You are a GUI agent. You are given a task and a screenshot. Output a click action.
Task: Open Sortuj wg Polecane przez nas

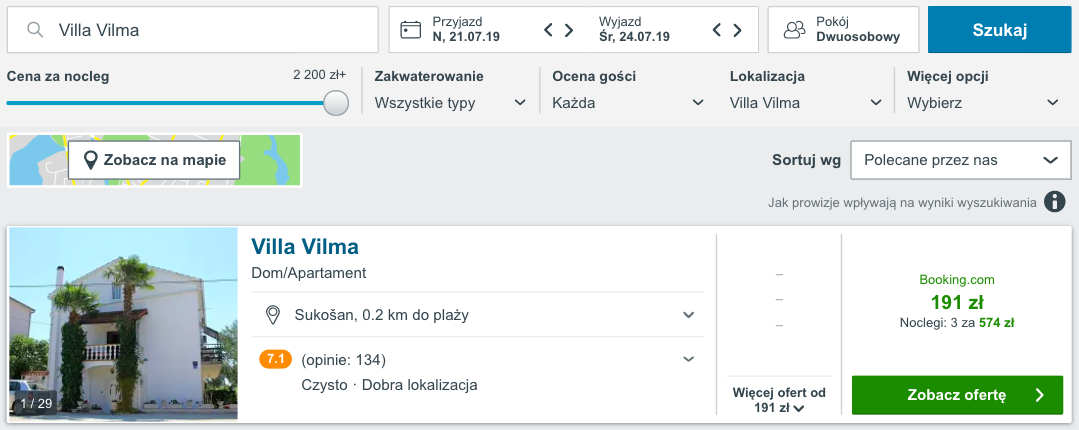pos(961,160)
